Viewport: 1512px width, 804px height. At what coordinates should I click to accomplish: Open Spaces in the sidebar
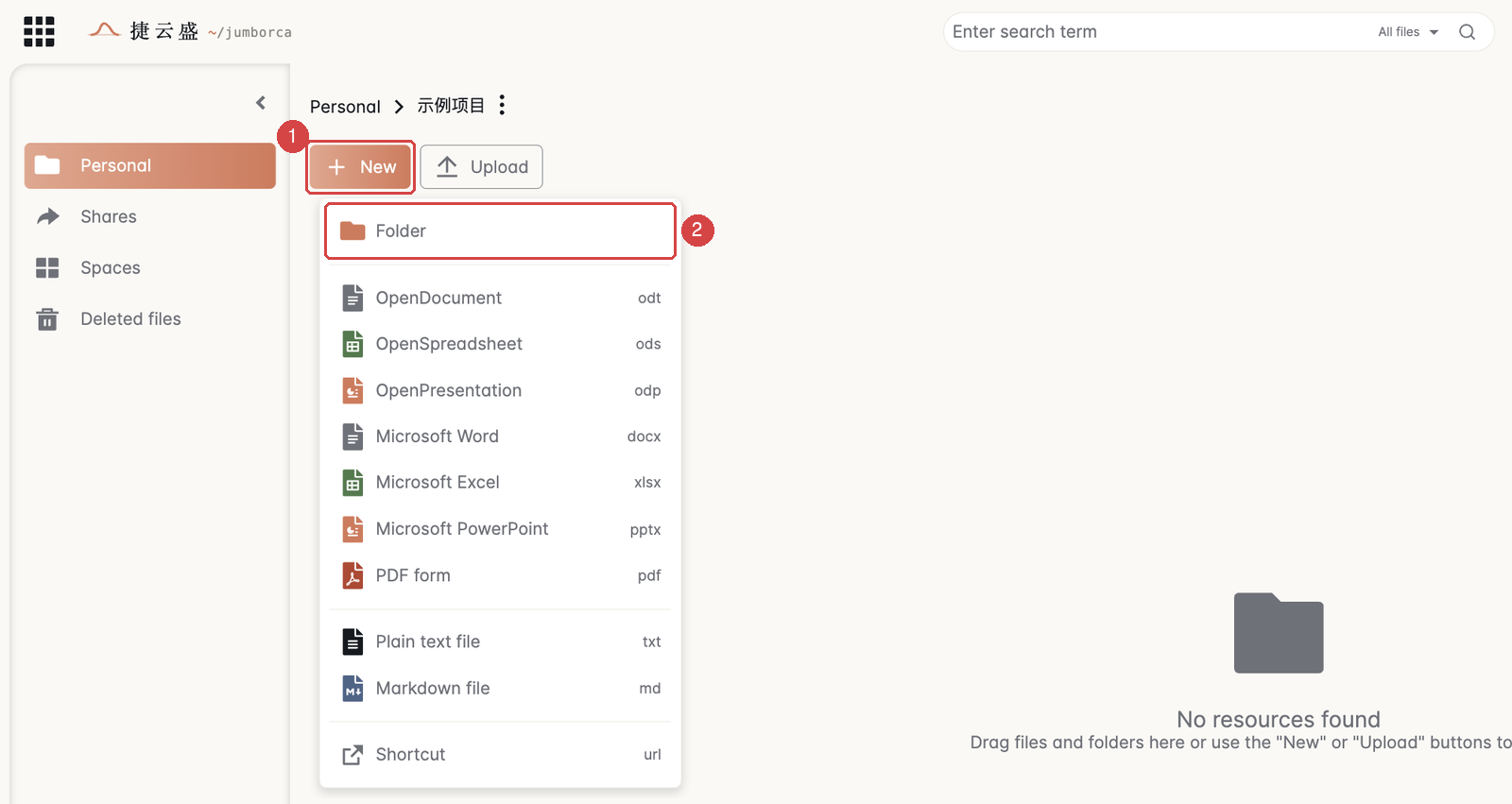click(x=150, y=267)
